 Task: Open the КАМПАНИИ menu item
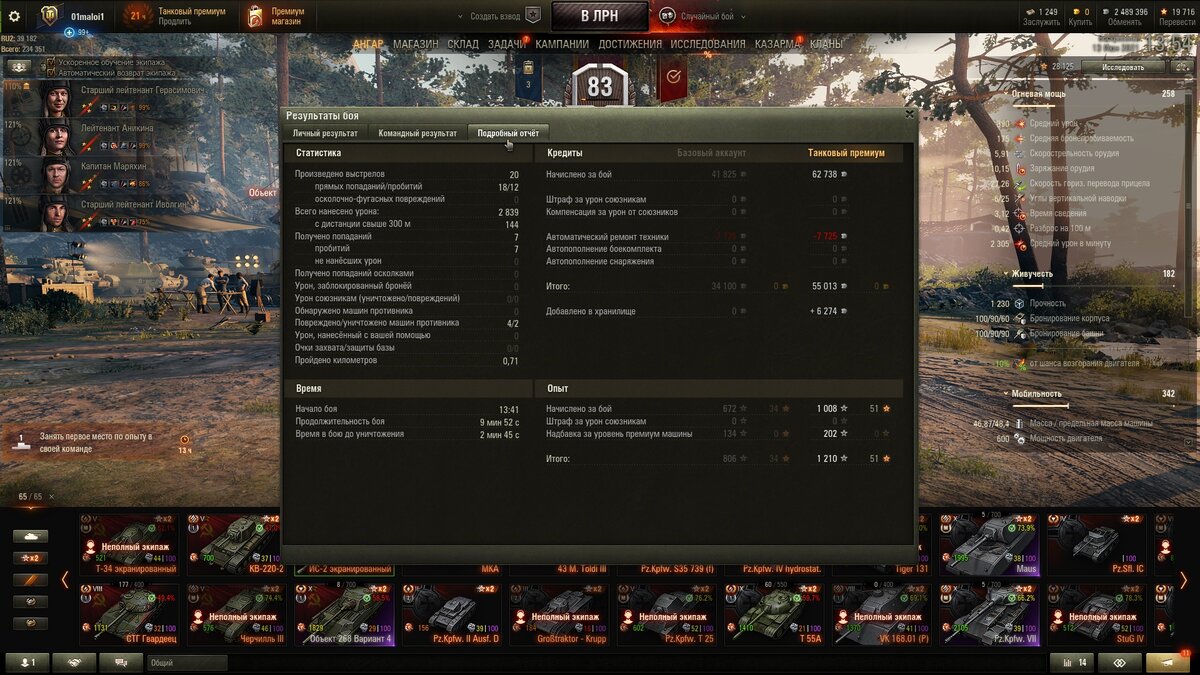pos(562,44)
